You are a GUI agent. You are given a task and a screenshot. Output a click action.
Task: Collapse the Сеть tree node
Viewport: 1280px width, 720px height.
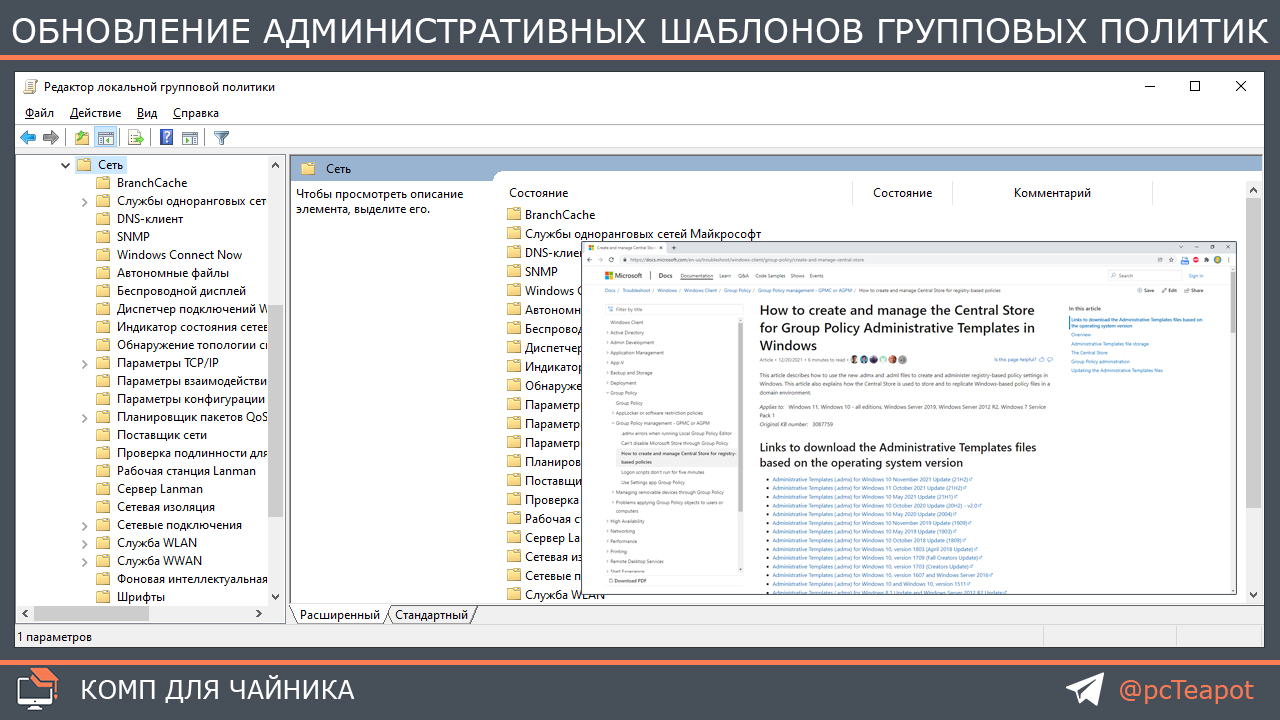pos(66,165)
